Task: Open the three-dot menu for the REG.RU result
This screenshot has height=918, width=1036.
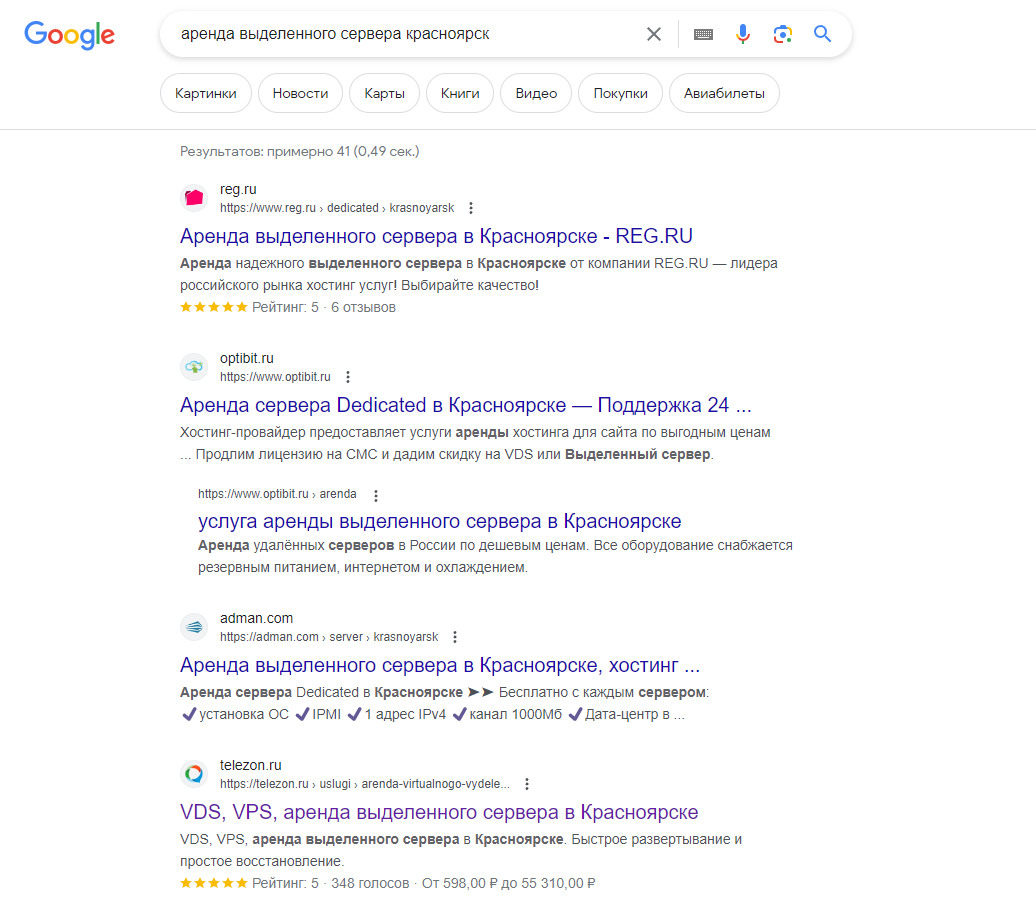Action: point(470,208)
